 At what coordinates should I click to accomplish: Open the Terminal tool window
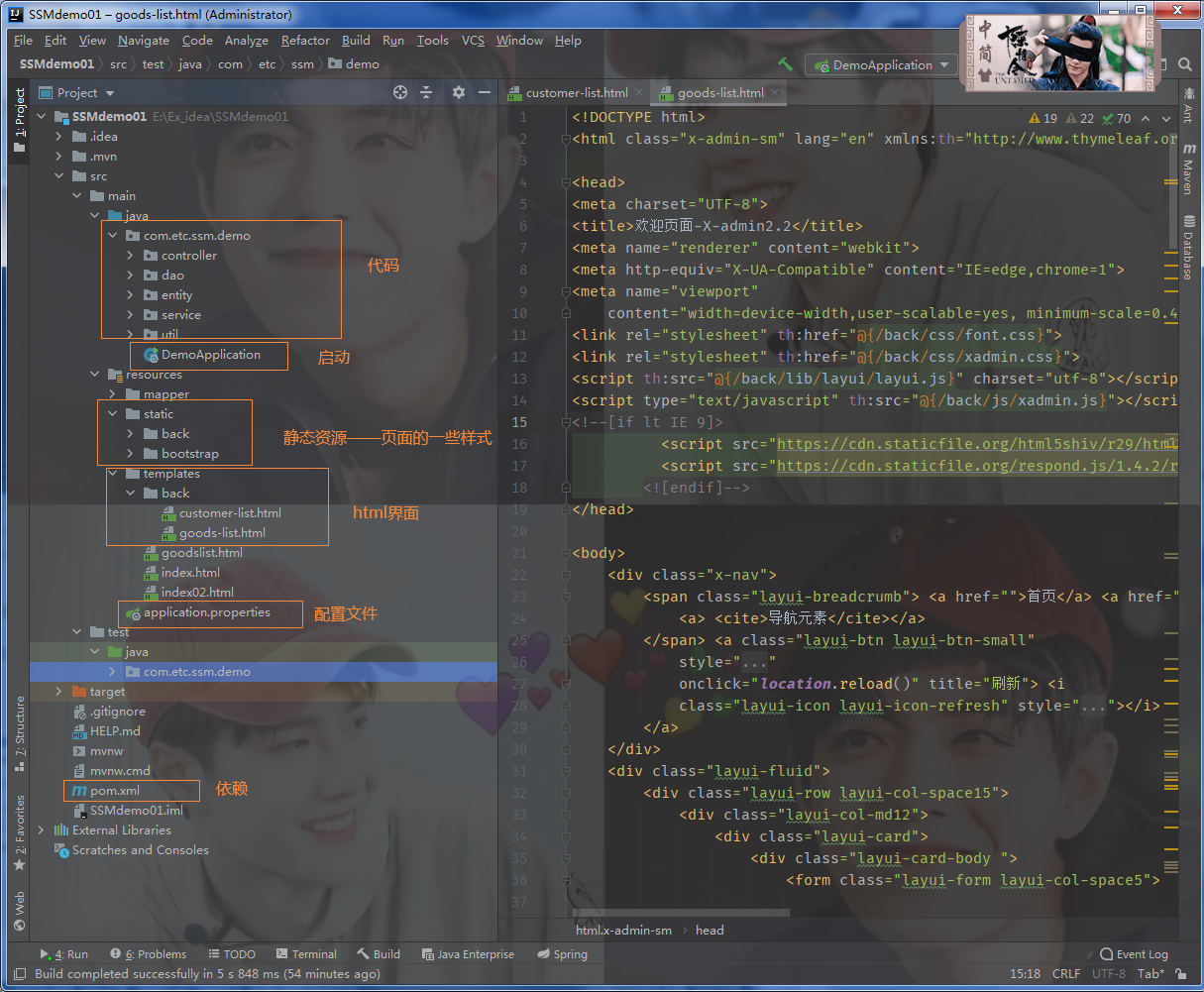pyautogui.click(x=306, y=954)
